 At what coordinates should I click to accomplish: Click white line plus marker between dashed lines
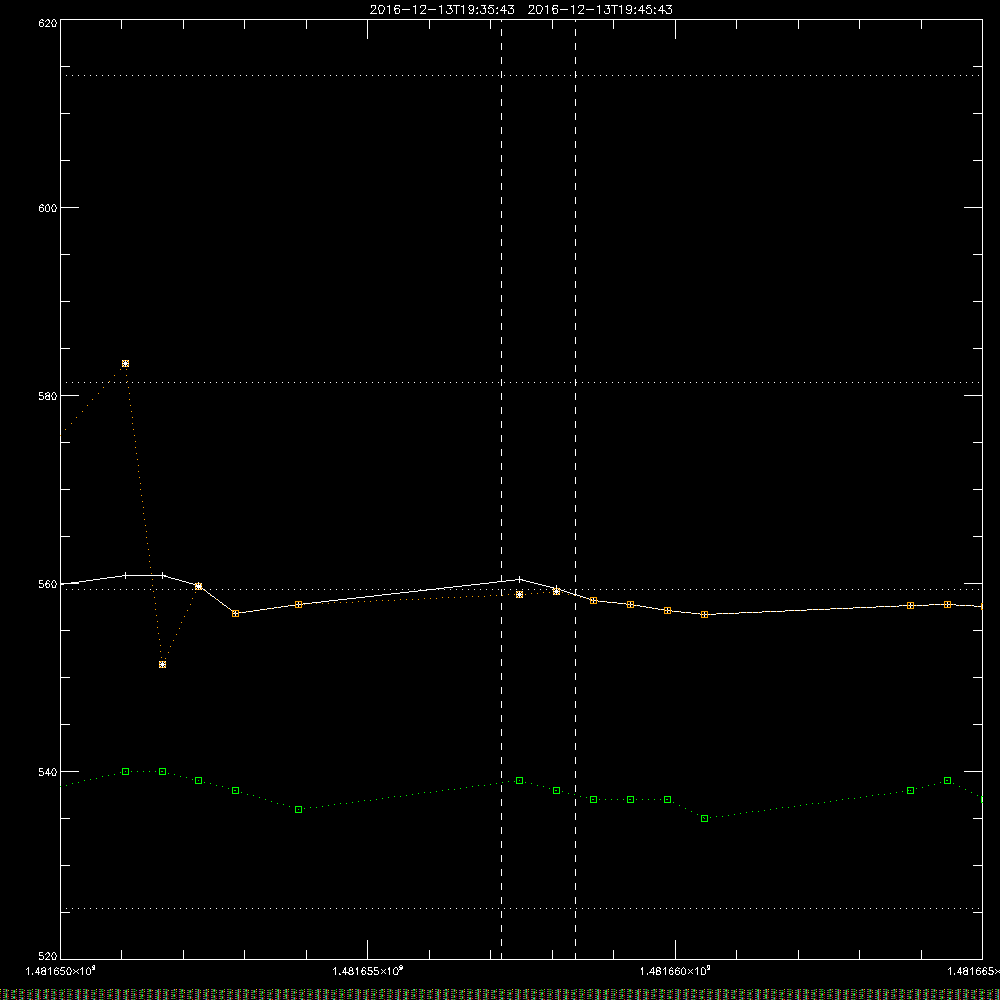(520, 579)
